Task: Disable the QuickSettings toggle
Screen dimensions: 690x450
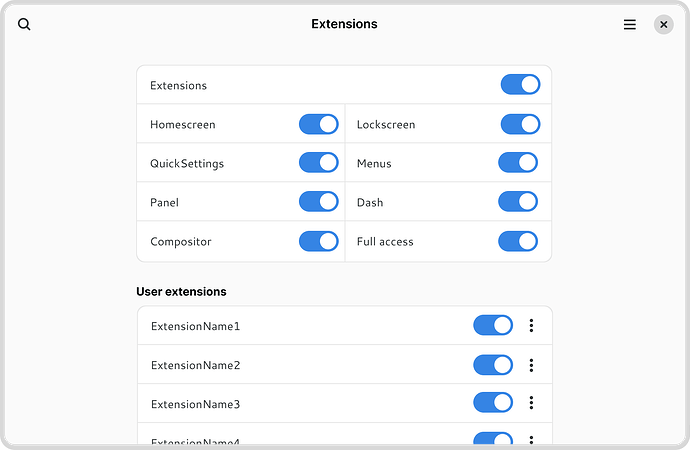Action: [x=318, y=163]
